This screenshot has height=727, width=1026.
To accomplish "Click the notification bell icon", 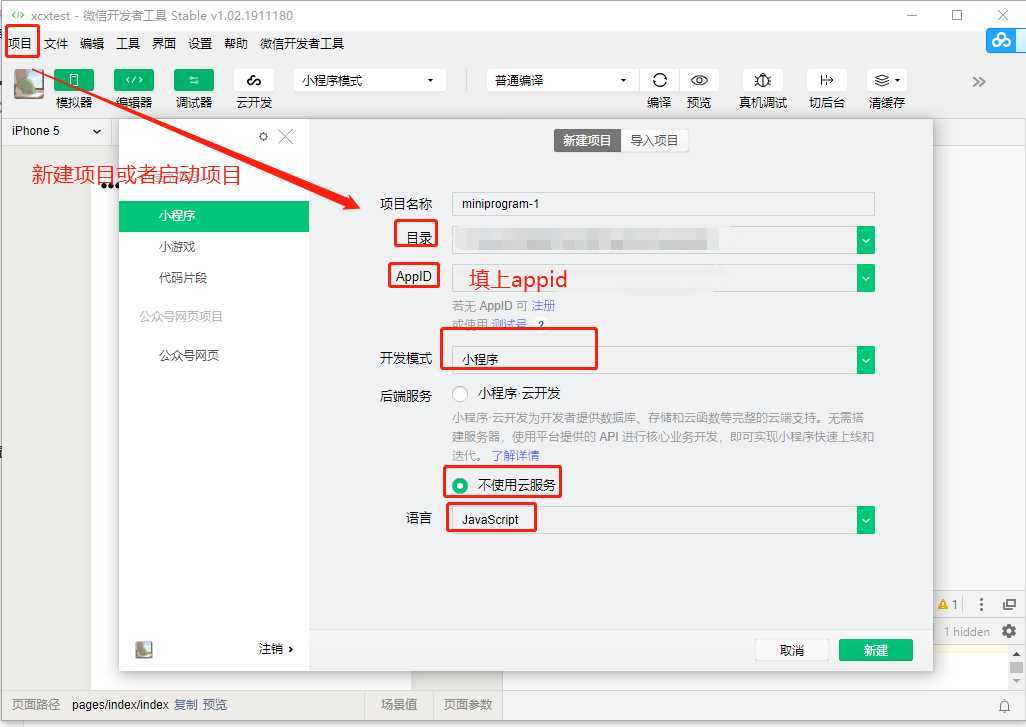I will [x=1004, y=705].
